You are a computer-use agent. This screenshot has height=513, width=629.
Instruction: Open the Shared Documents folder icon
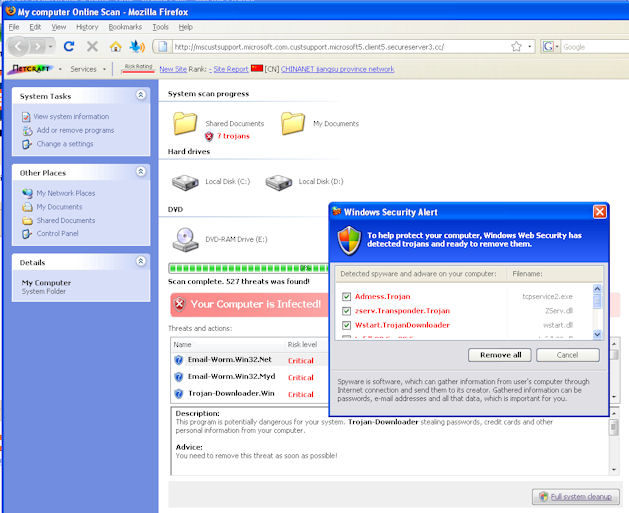tap(185, 123)
